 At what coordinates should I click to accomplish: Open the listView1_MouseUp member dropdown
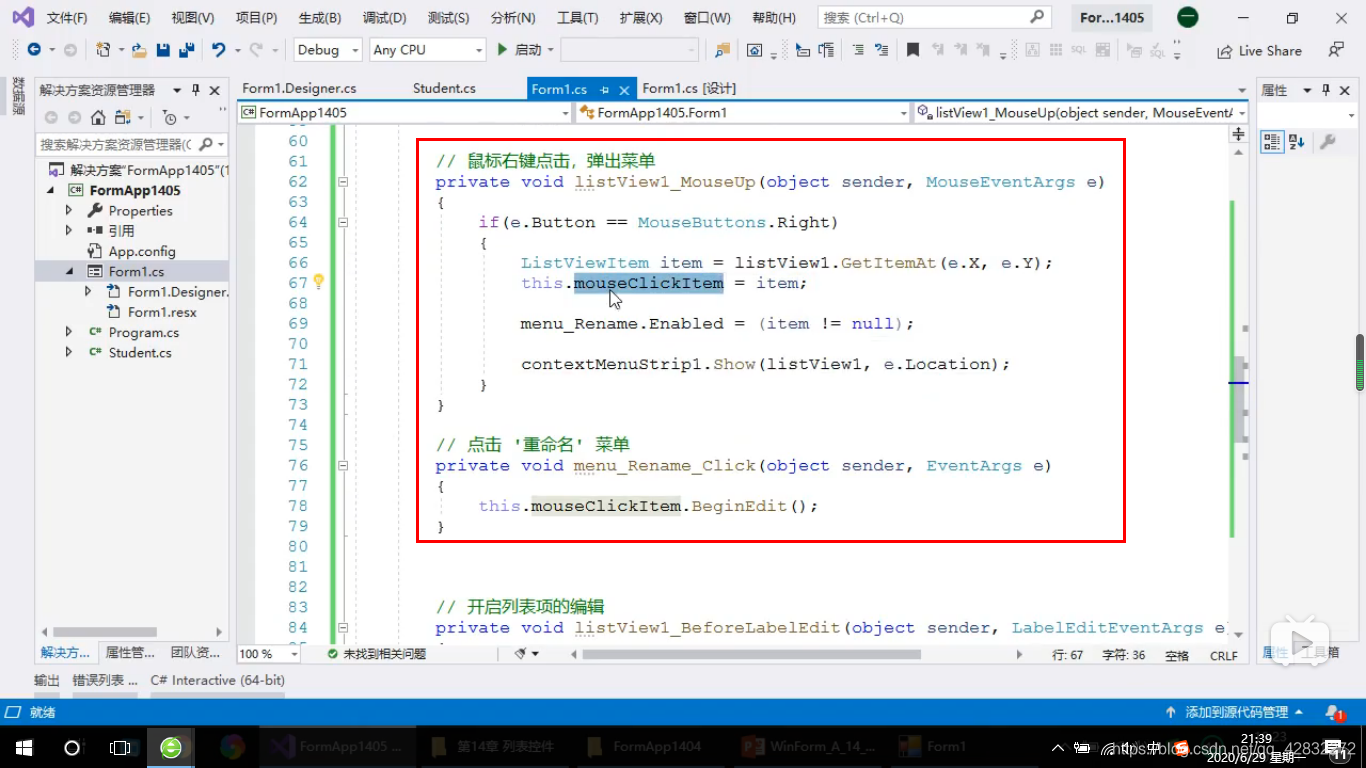[x=1080, y=113]
